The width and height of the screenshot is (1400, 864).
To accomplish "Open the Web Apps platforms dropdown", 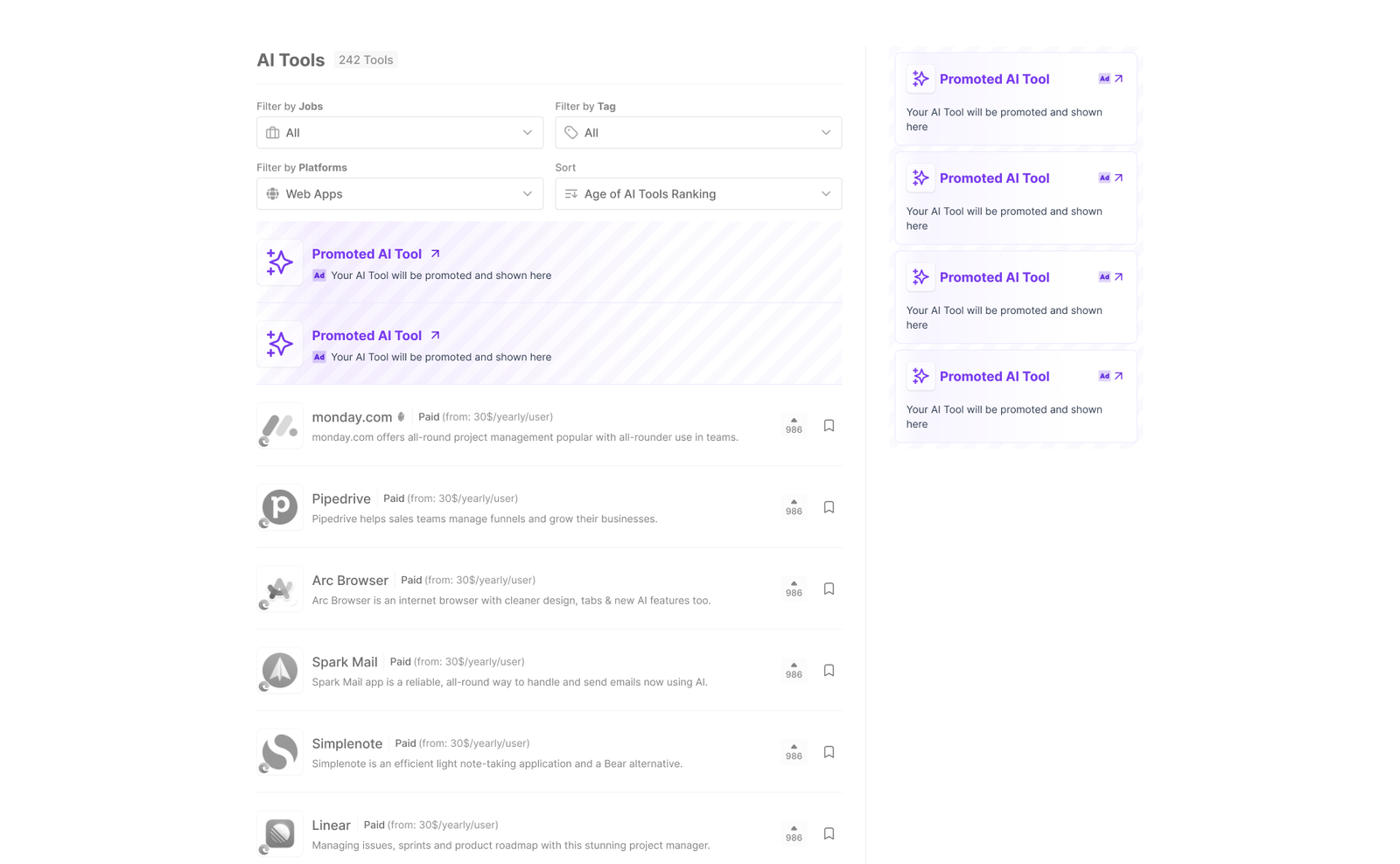I will click(x=399, y=194).
